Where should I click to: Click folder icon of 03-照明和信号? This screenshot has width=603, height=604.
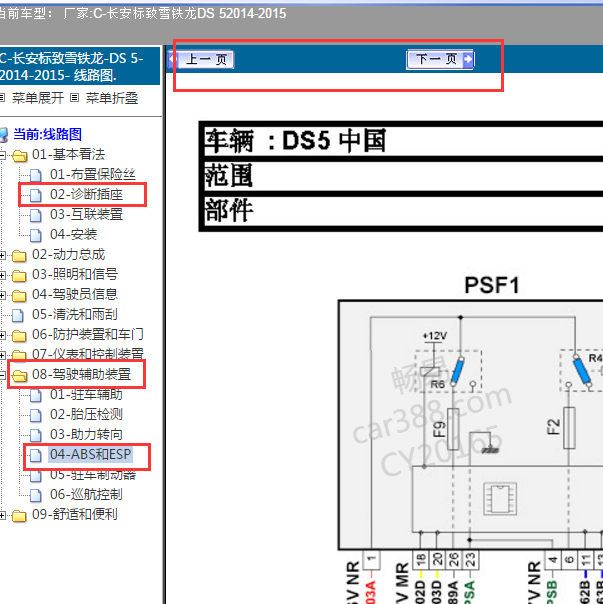[x=19, y=275]
